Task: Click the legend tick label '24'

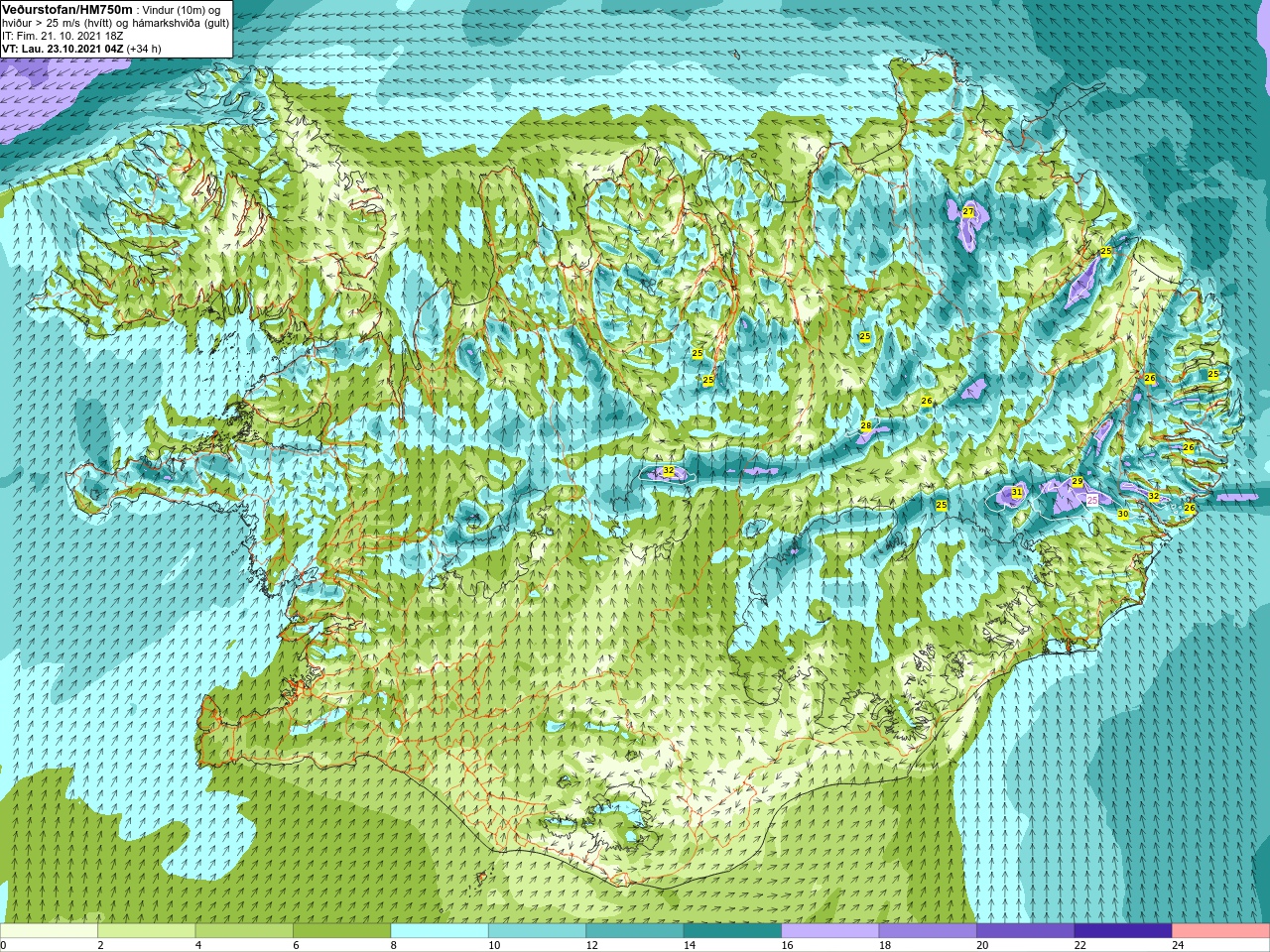Action: pyautogui.click(x=1178, y=945)
